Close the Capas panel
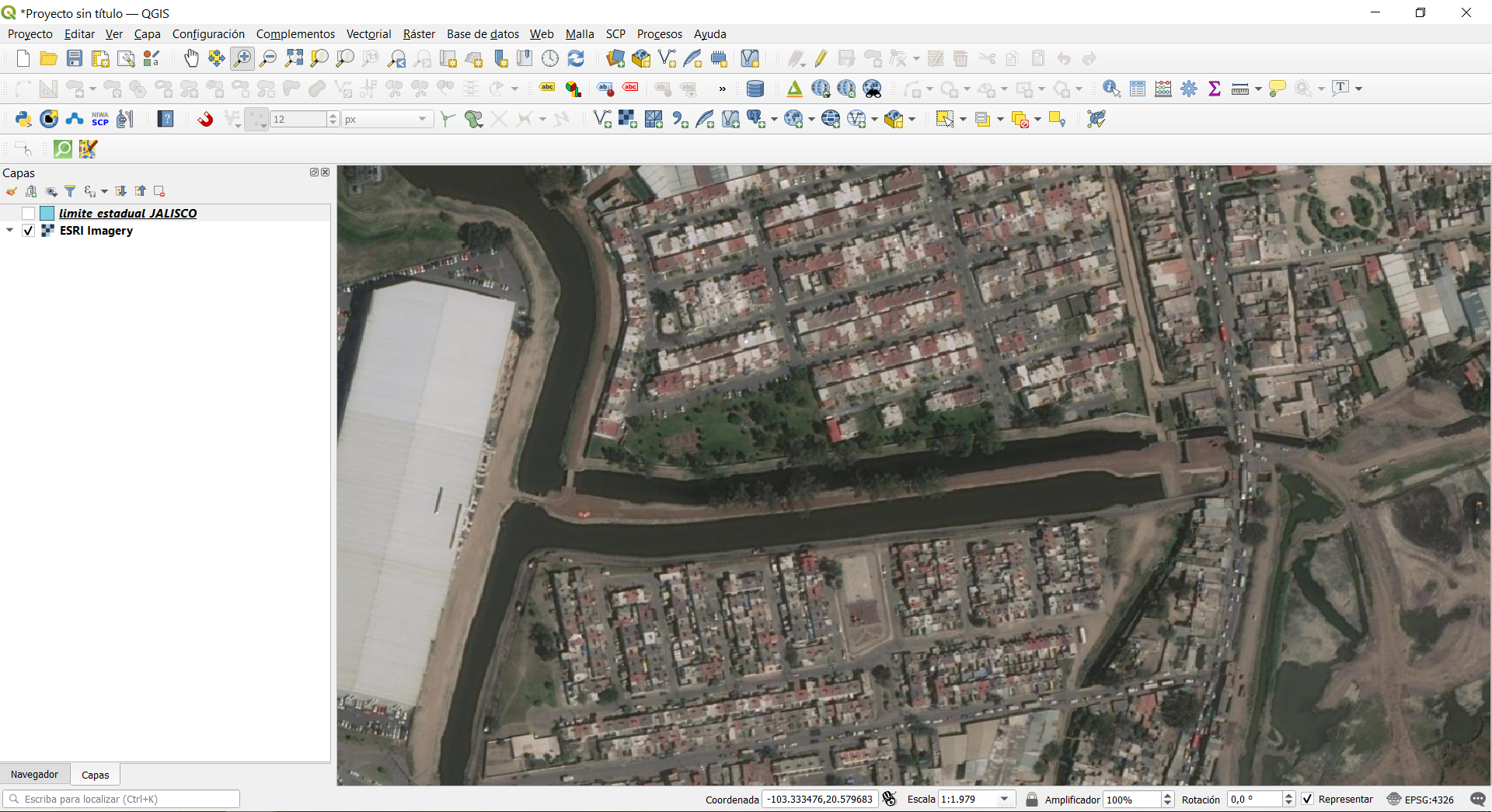 click(x=326, y=173)
